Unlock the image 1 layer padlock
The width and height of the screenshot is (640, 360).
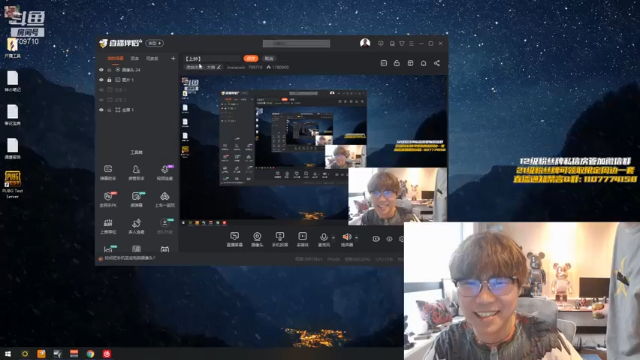point(109,80)
